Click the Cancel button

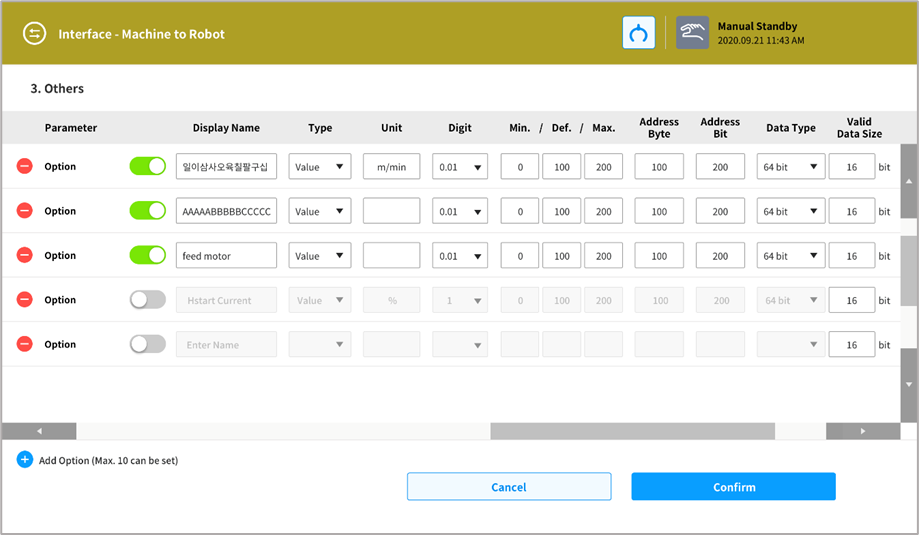pos(508,487)
